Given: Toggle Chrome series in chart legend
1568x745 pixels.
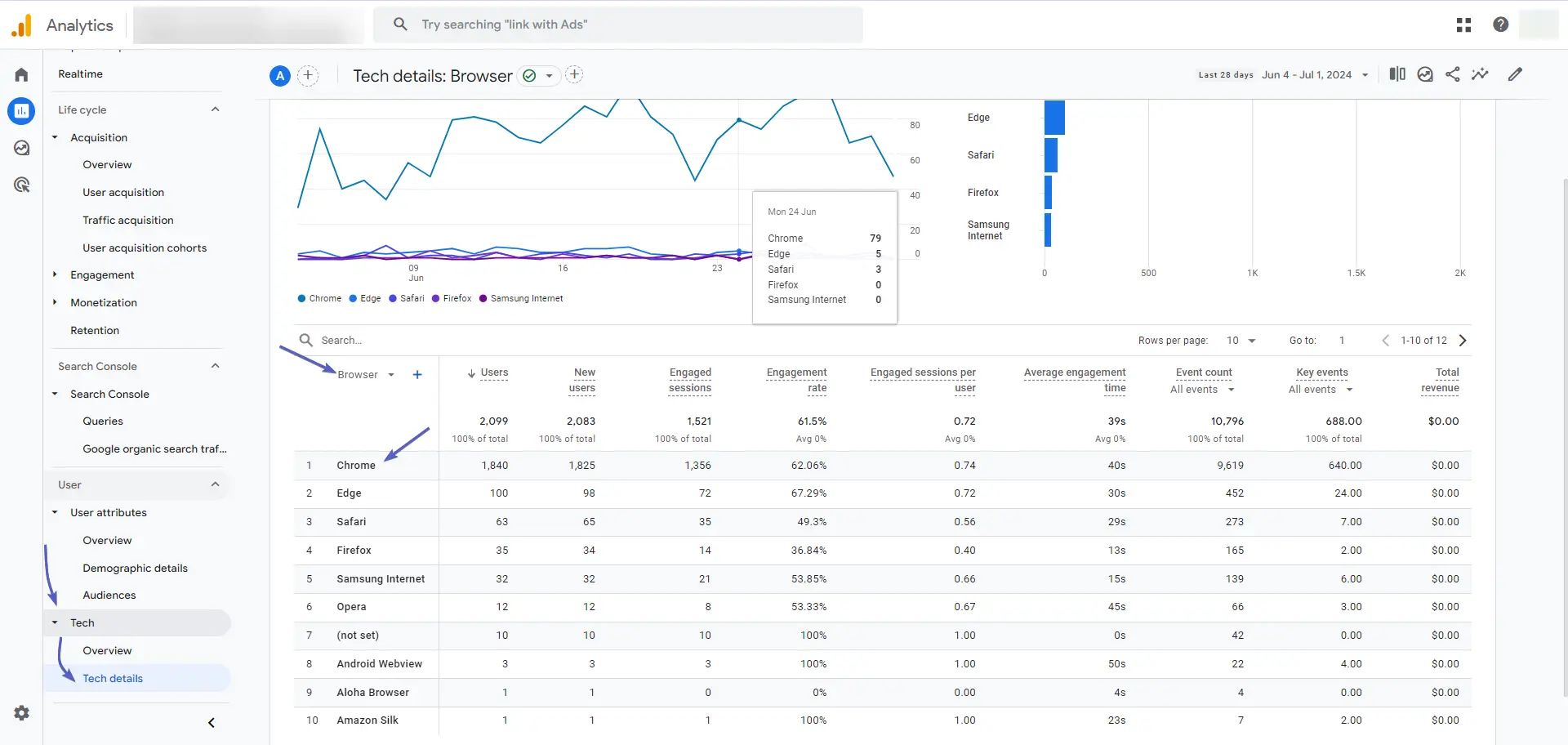Looking at the screenshot, I should [x=319, y=298].
